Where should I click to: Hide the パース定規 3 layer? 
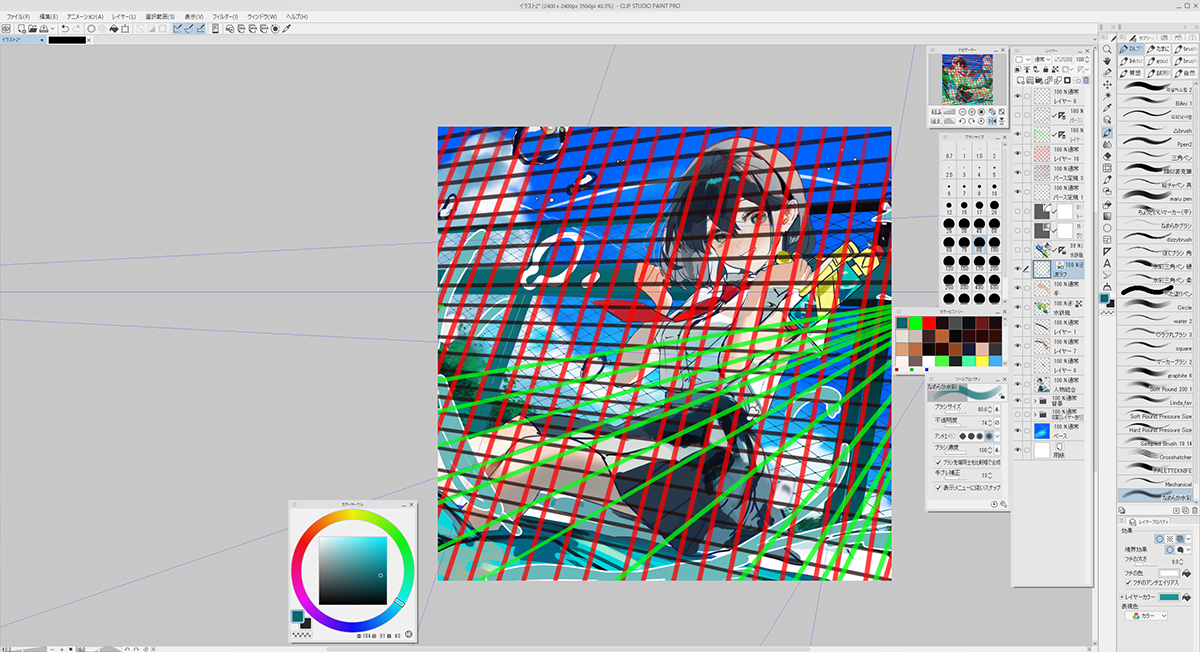pos(1018,172)
